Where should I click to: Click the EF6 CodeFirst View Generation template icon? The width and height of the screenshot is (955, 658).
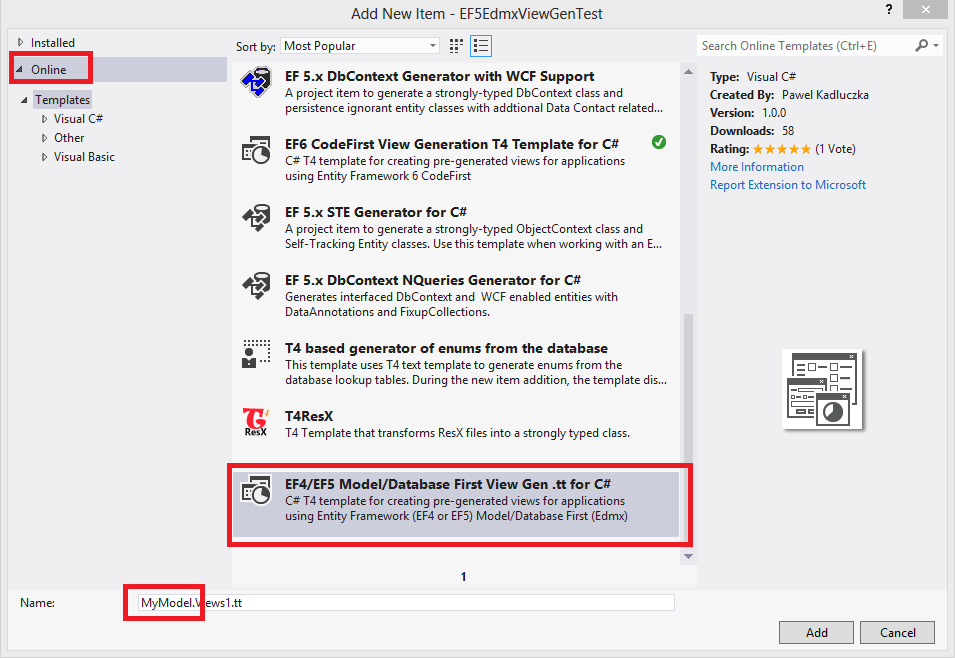[257, 151]
